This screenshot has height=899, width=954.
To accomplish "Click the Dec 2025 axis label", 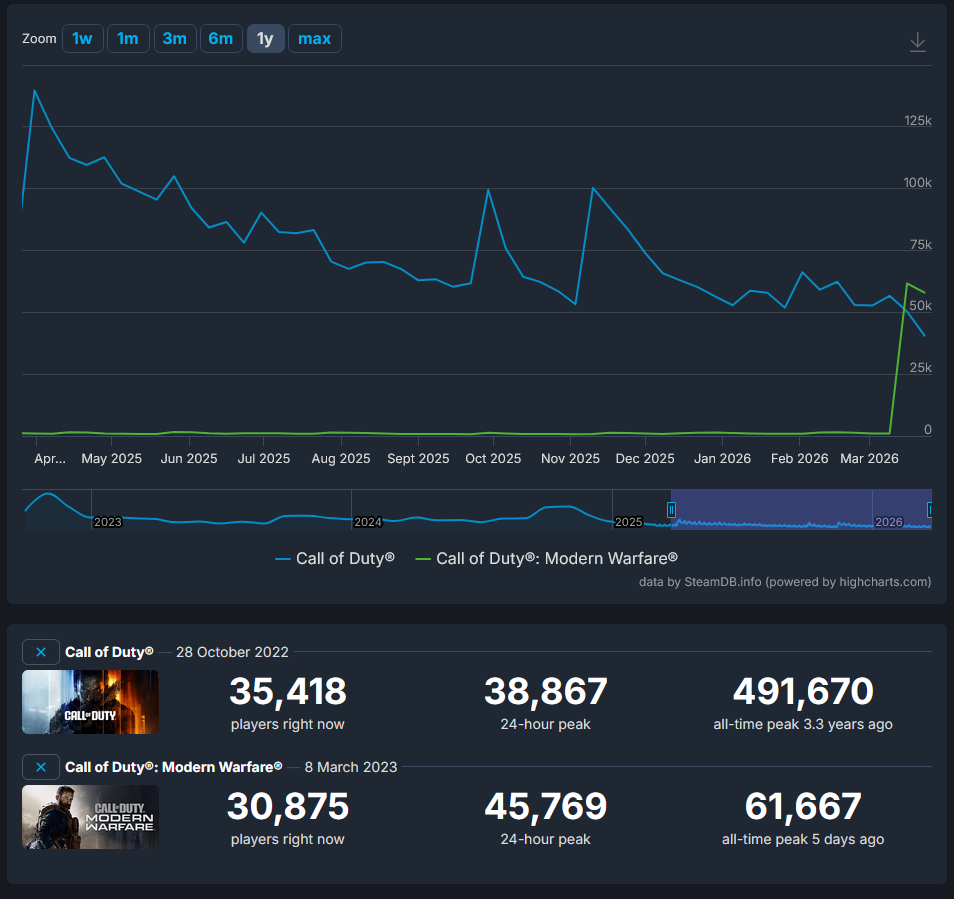I will [645, 459].
